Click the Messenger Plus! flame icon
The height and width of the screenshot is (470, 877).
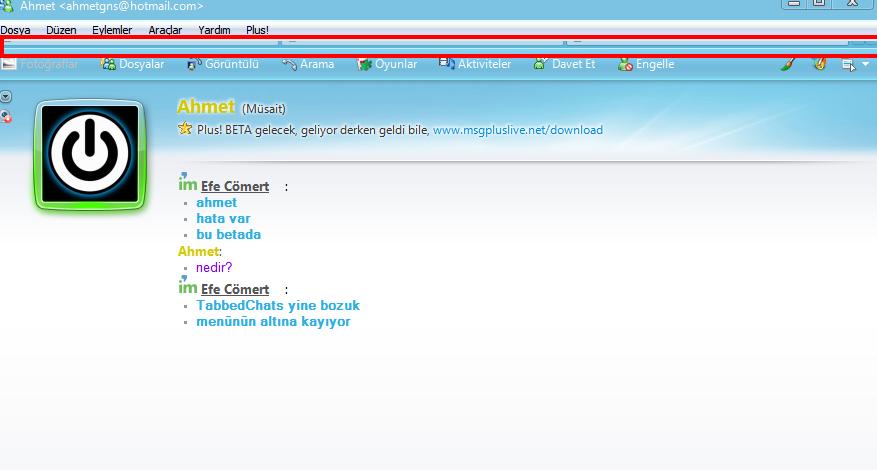[820, 64]
